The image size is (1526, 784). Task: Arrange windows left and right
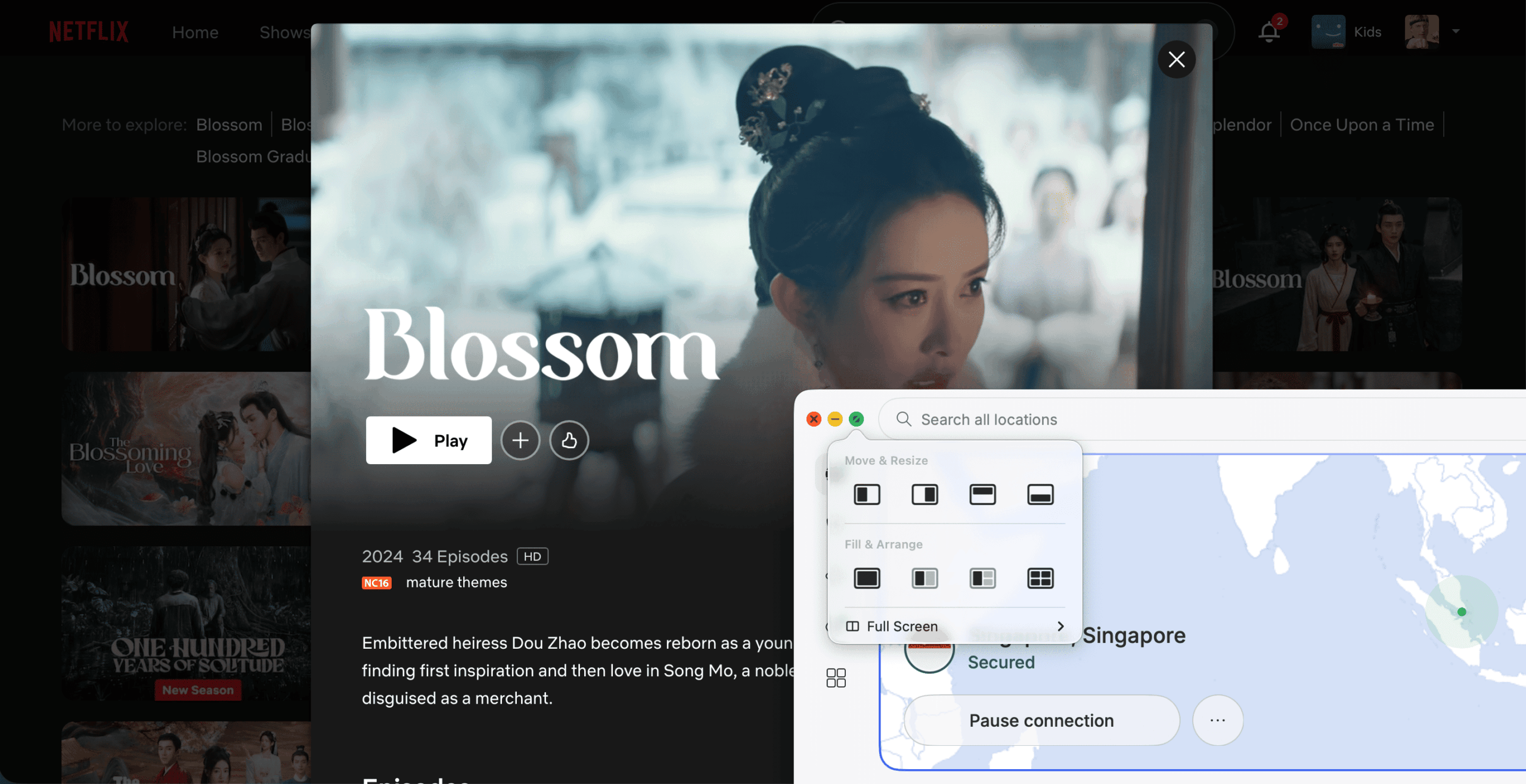[x=925, y=578]
